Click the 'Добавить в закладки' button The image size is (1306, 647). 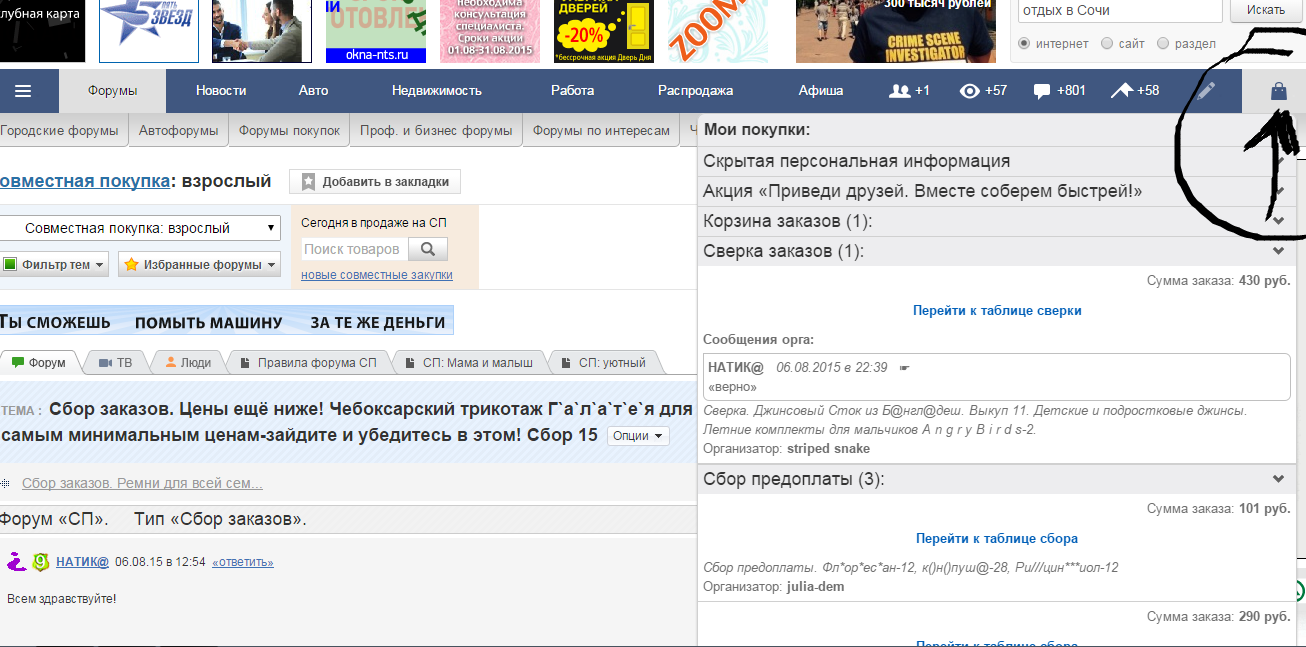(375, 182)
